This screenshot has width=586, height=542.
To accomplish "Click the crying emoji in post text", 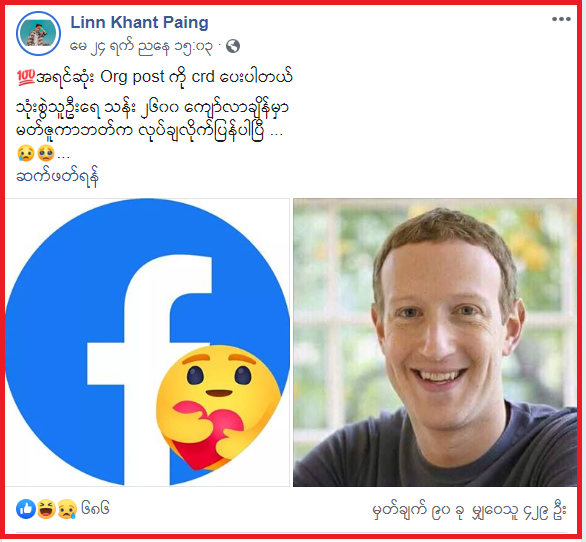I will (x=26, y=153).
